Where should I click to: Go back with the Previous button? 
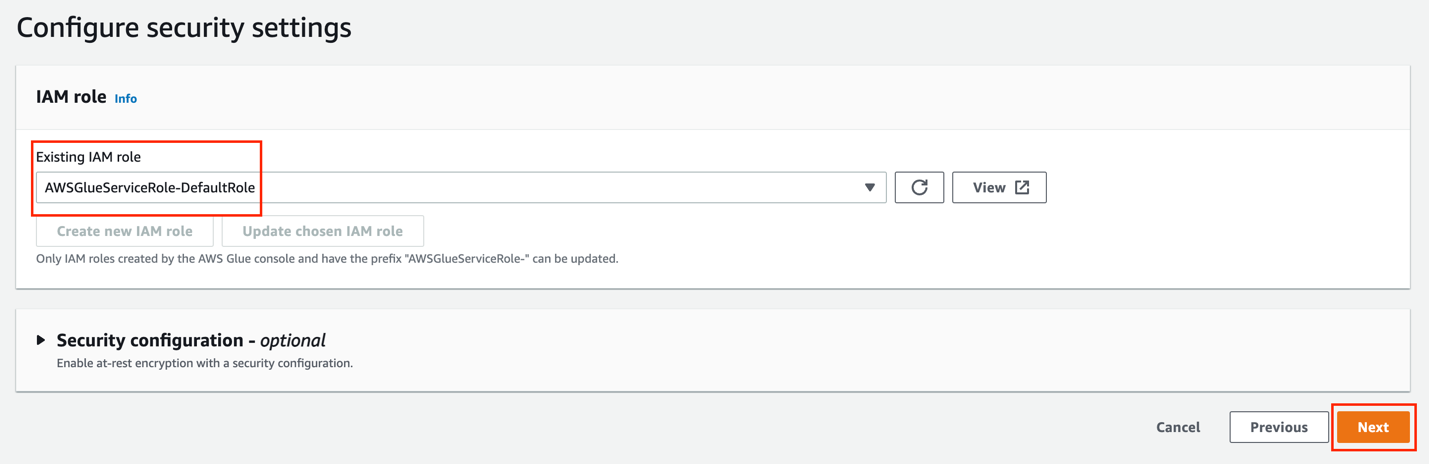click(x=1278, y=427)
